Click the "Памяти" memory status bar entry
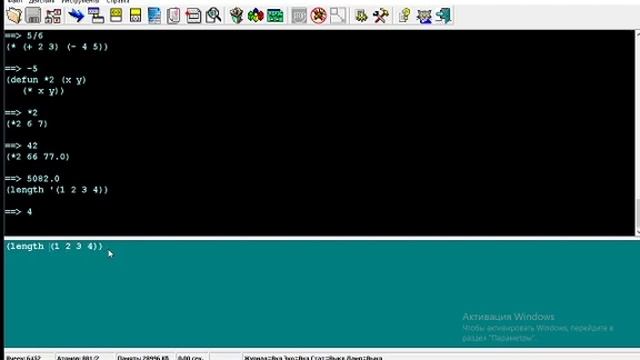Image resolution: width=640 pixels, height=360 pixels. pos(143,358)
